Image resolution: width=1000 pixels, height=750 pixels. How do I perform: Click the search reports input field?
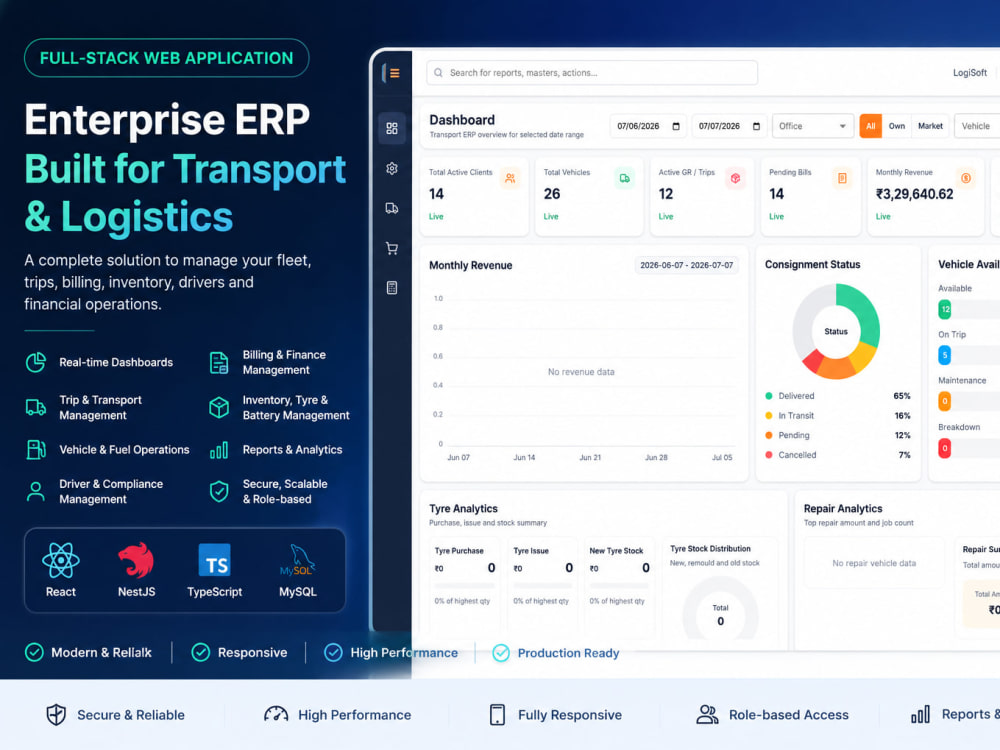pos(592,73)
